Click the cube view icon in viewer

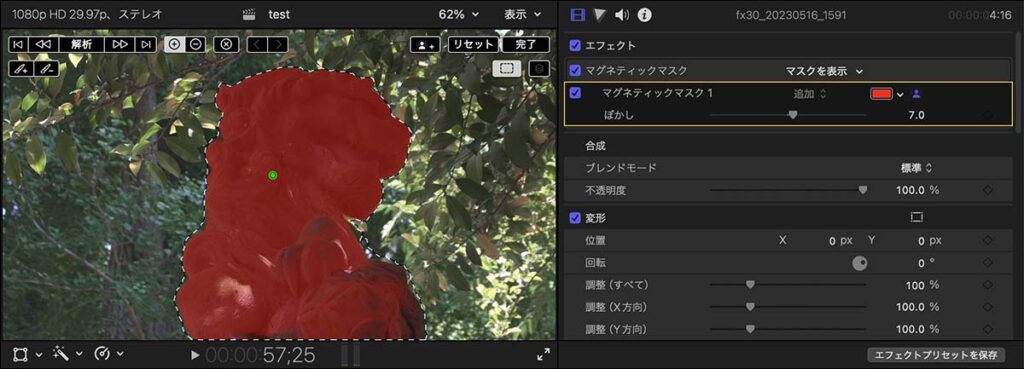coord(539,68)
